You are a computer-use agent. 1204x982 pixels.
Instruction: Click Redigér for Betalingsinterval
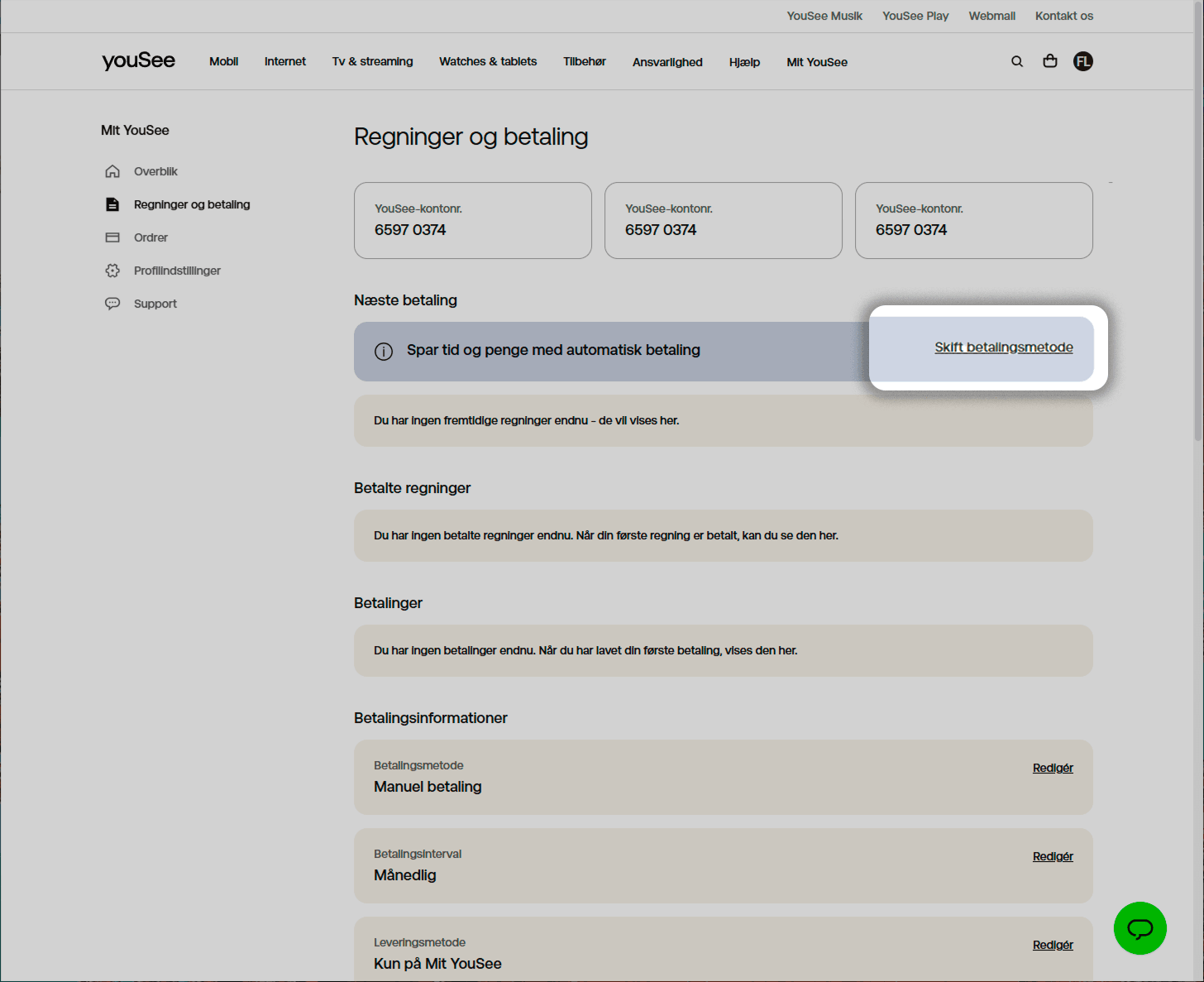click(x=1052, y=856)
